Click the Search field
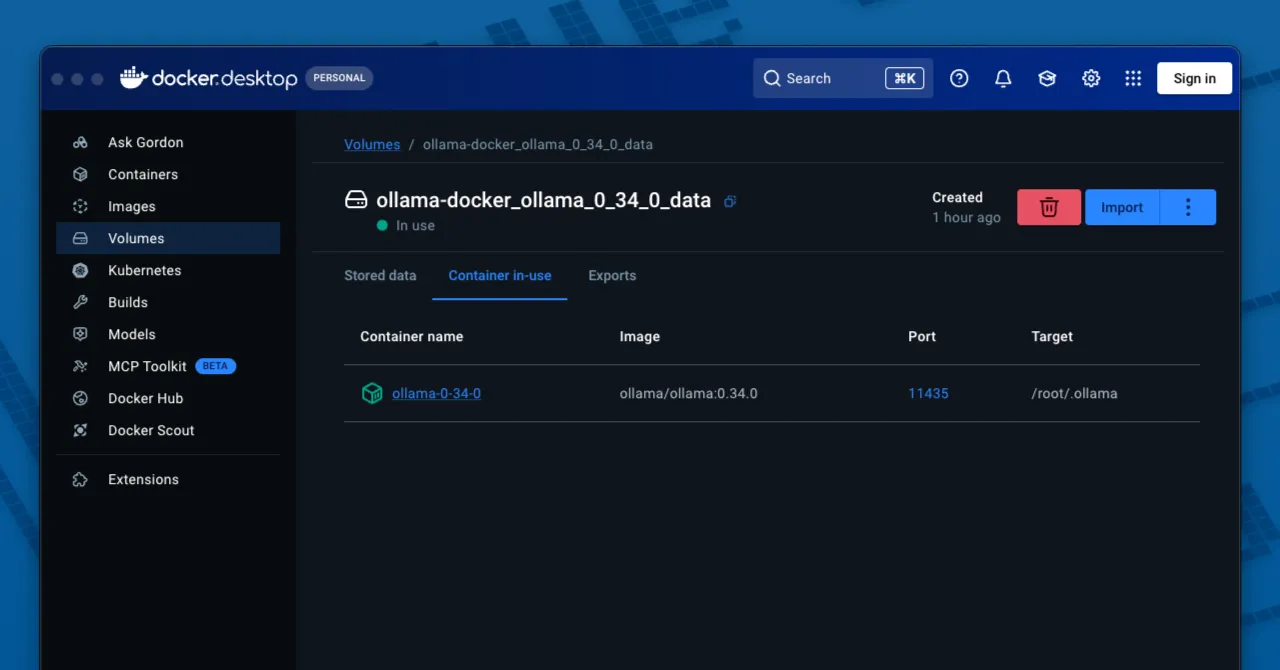 pyautogui.click(x=843, y=78)
